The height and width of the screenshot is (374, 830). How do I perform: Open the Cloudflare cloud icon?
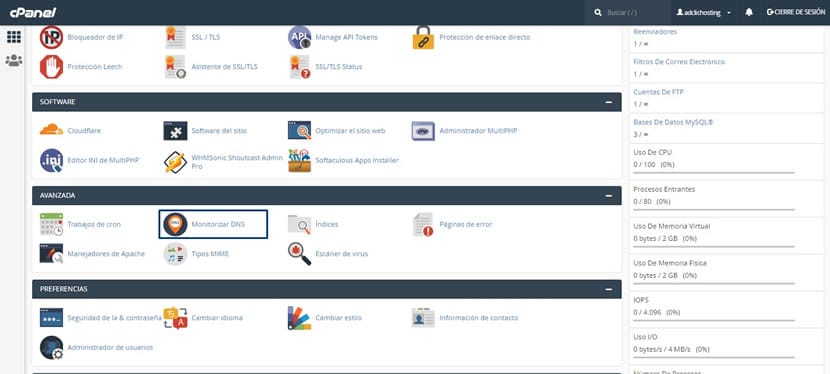click(x=51, y=130)
